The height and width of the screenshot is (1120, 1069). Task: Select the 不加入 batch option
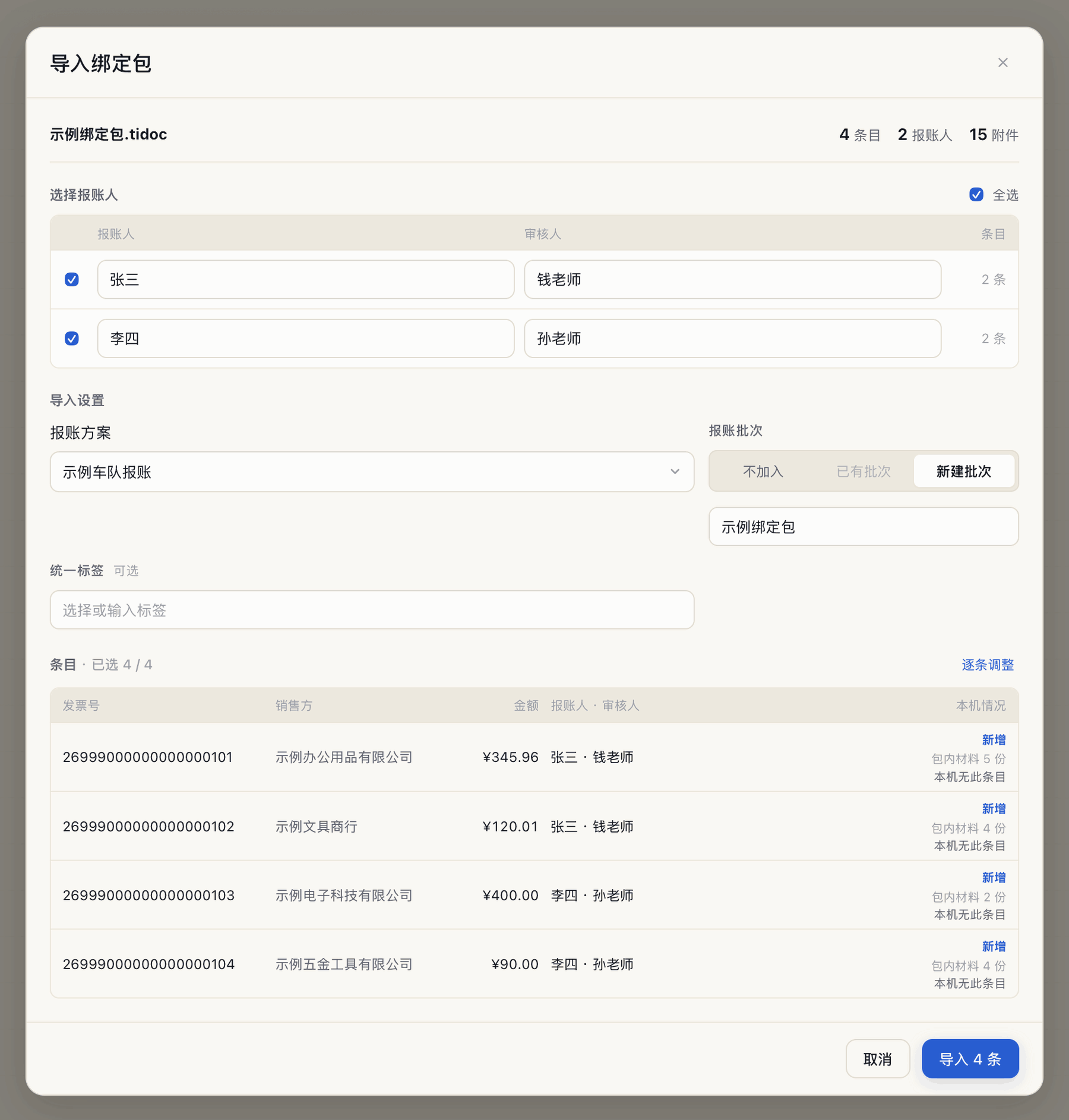pyautogui.click(x=763, y=471)
